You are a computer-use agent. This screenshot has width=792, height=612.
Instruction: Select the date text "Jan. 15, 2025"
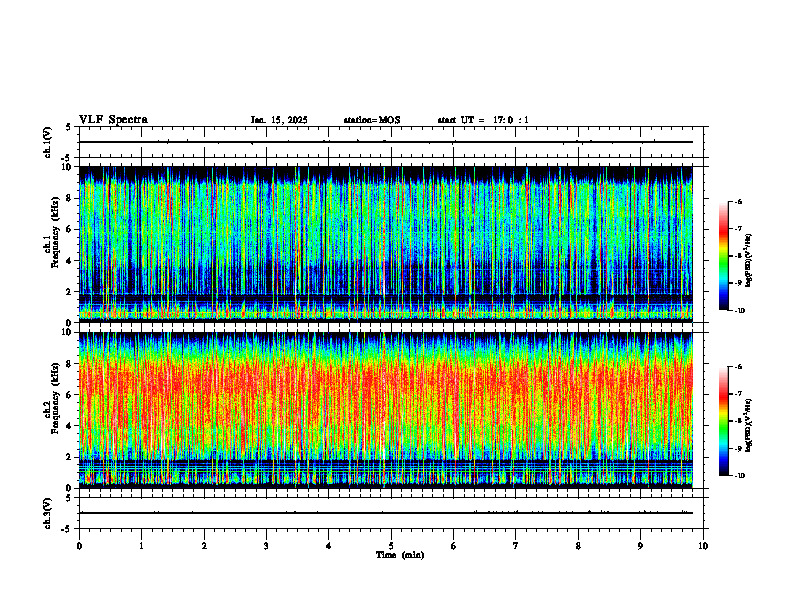(x=279, y=120)
